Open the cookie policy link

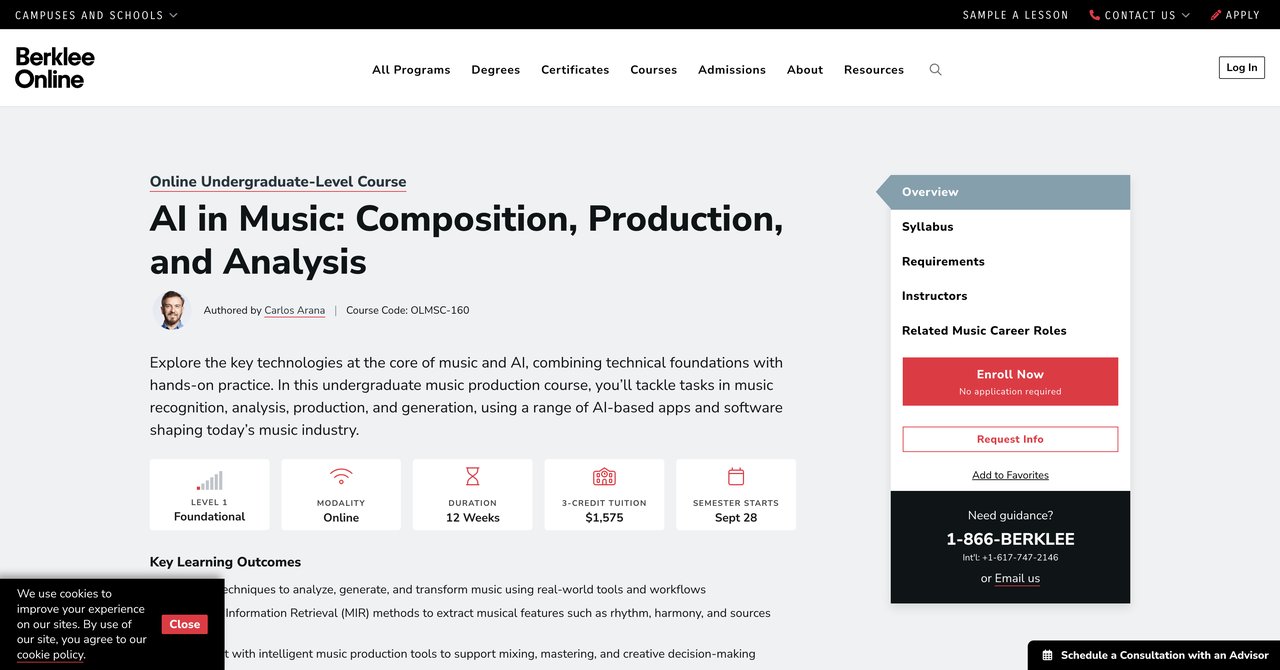point(50,655)
